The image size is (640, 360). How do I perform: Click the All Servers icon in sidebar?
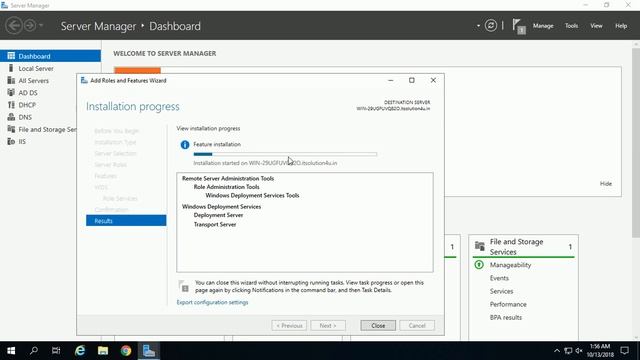point(11,80)
